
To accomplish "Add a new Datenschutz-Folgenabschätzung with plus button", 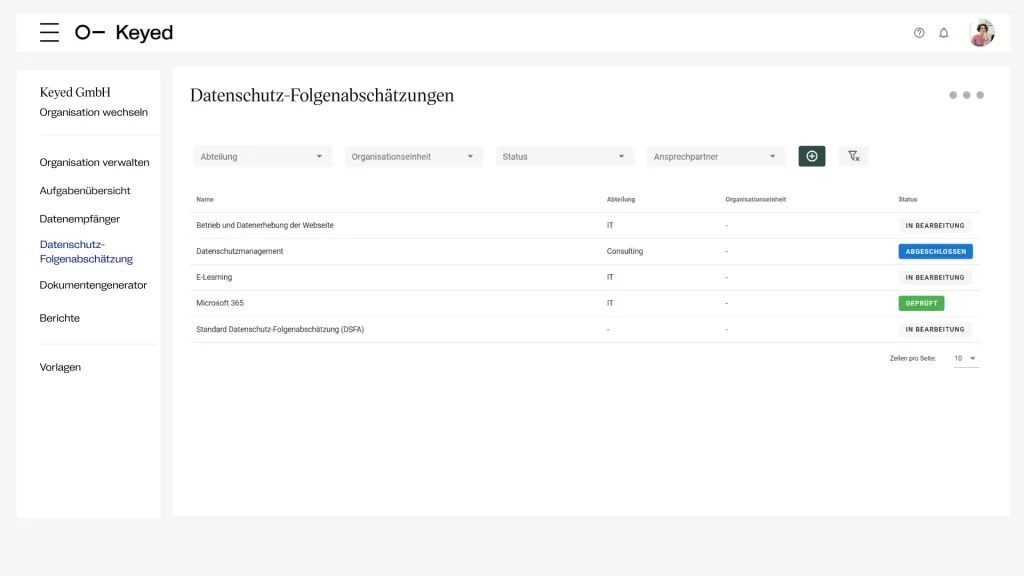I will click(x=812, y=156).
